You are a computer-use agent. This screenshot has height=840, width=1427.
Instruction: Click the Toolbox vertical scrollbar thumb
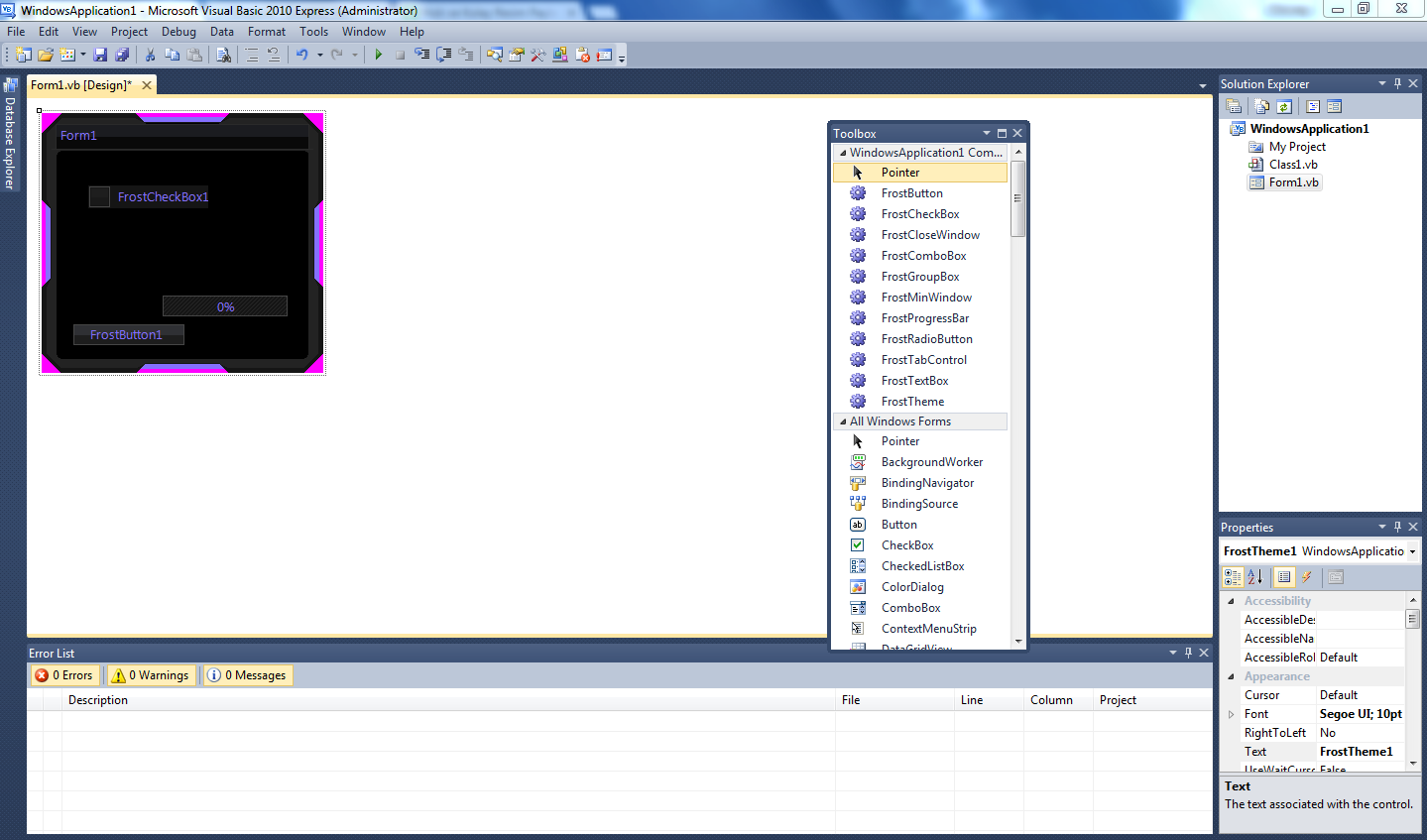coord(1018,198)
